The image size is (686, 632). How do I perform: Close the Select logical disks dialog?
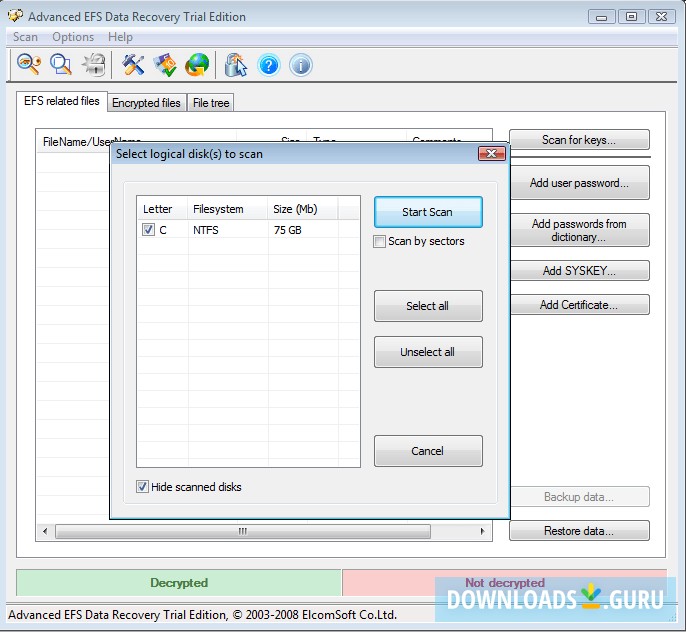click(x=492, y=154)
